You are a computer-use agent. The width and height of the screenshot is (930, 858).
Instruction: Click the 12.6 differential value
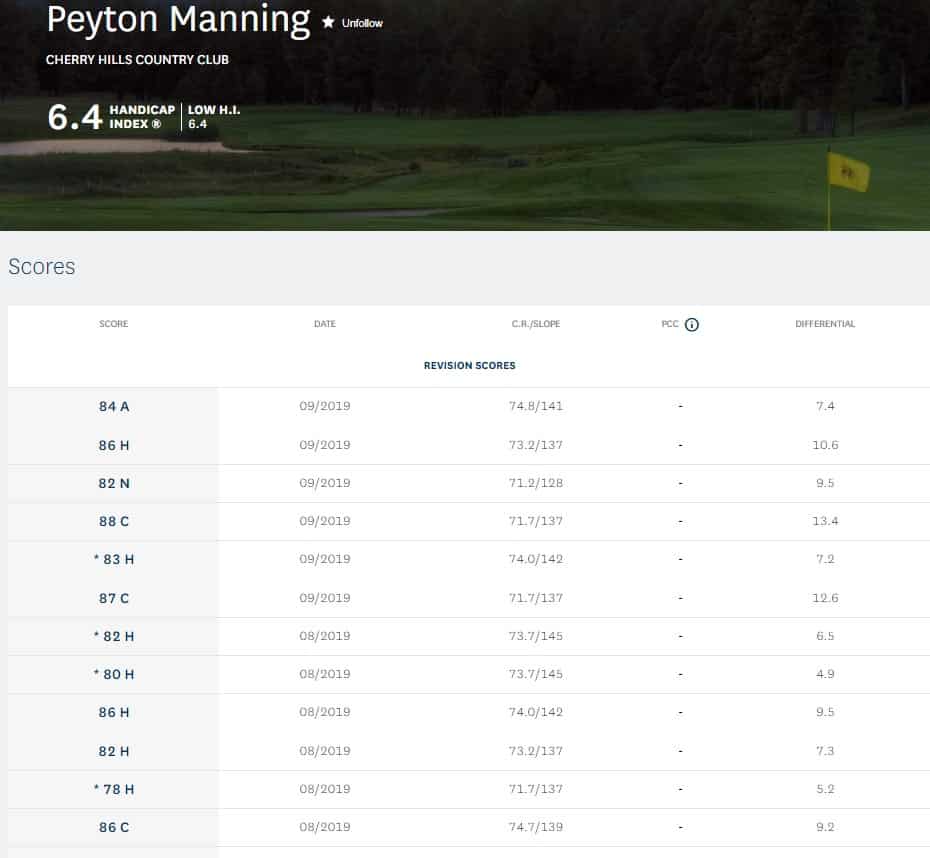tap(825, 598)
